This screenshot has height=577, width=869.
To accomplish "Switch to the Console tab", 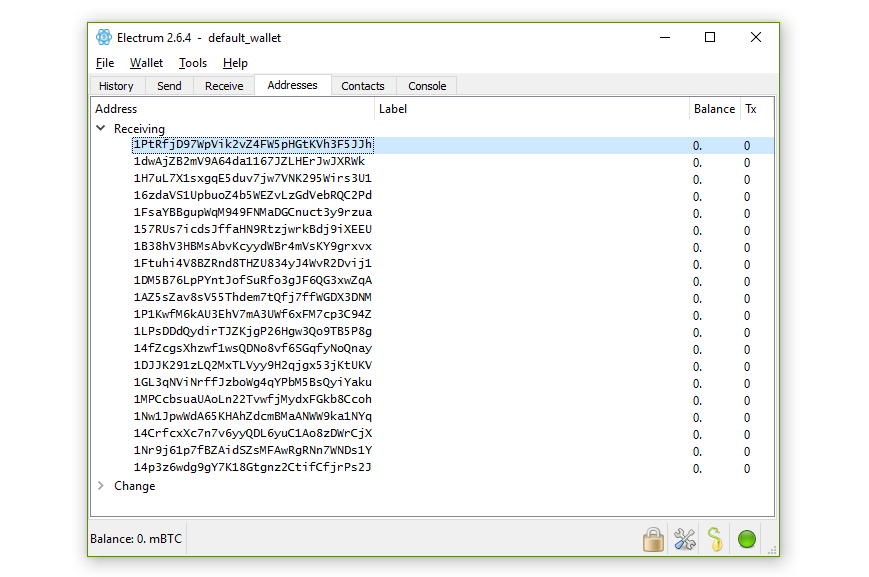I will point(427,86).
